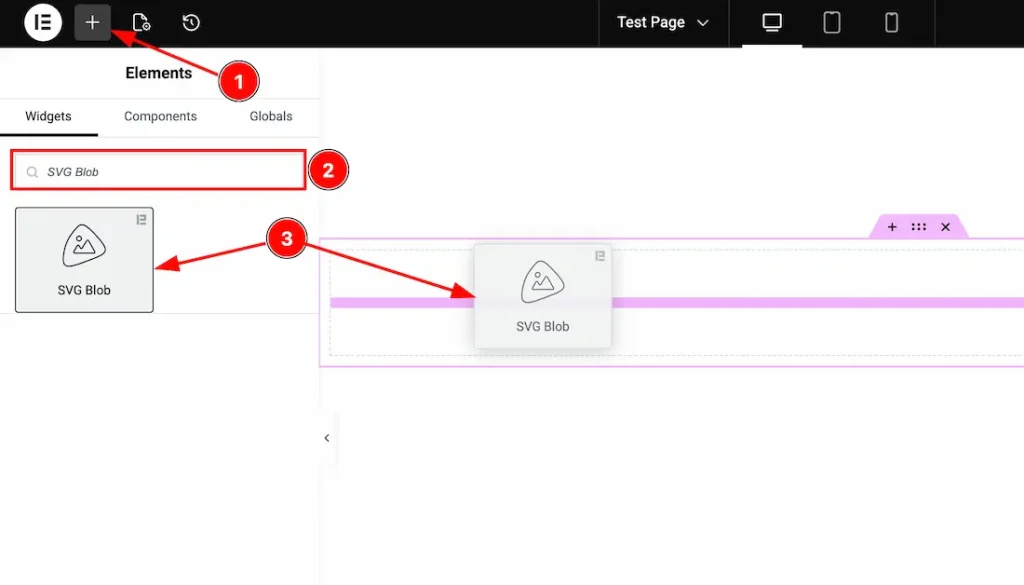Delete the container with the X handle
The image size is (1024, 585).
tap(945, 226)
